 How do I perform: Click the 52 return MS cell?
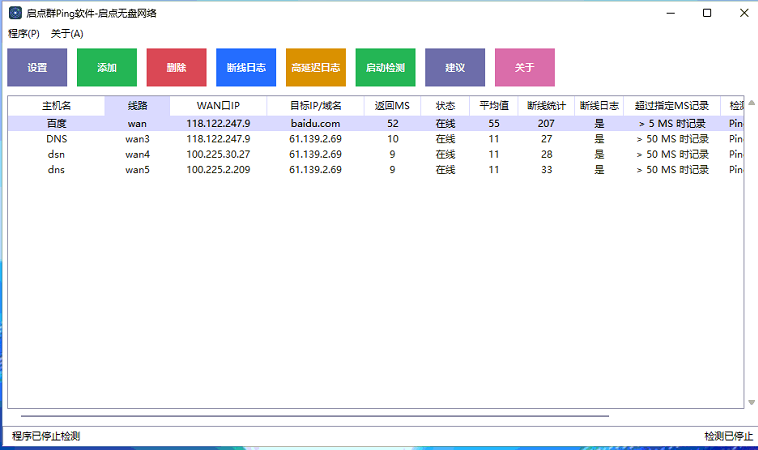[393, 124]
